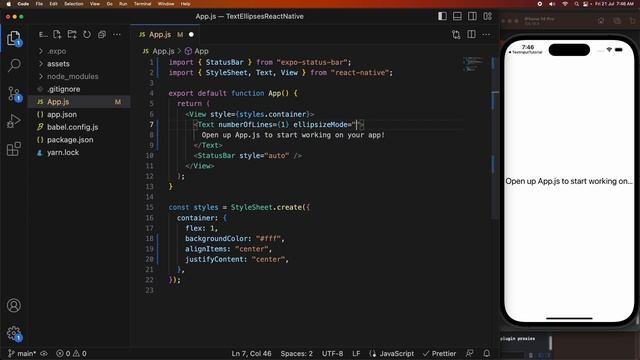Place cursor on line 8 text content
The image size is (640, 360).
point(293,135)
